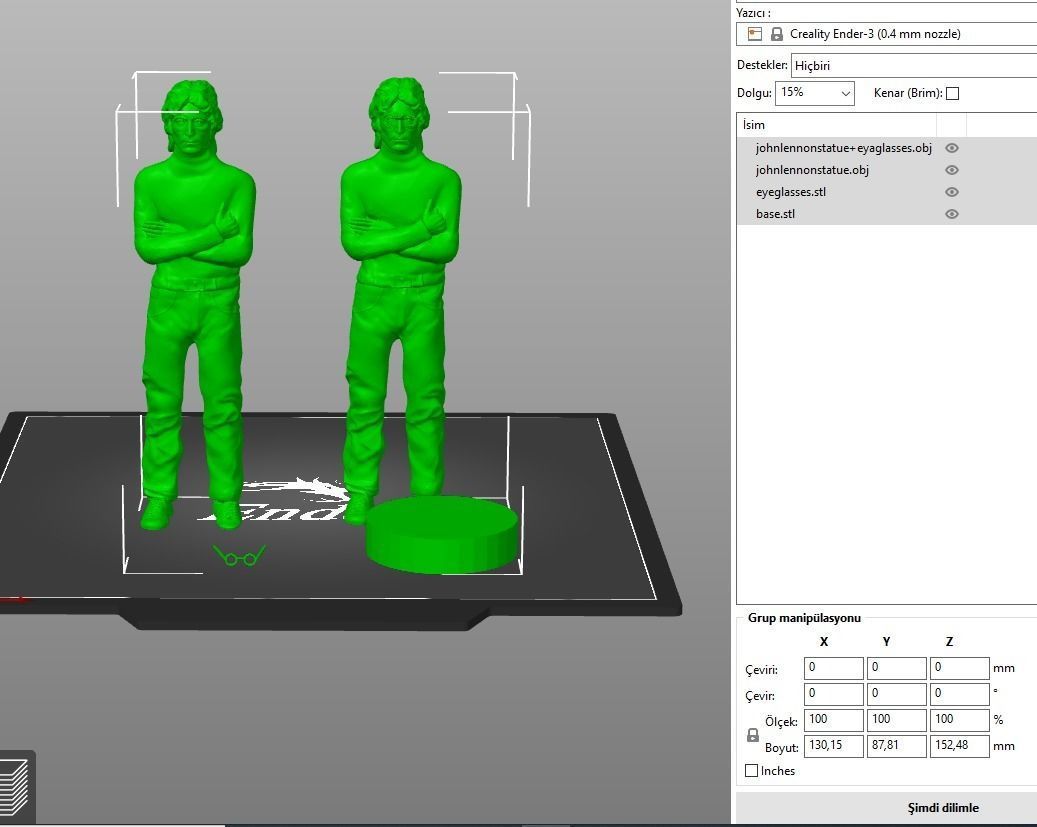Image resolution: width=1037 pixels, height=827 pixels.
Task: Focus the Boyut X field showing 130,15
Action: pos(833,746)
